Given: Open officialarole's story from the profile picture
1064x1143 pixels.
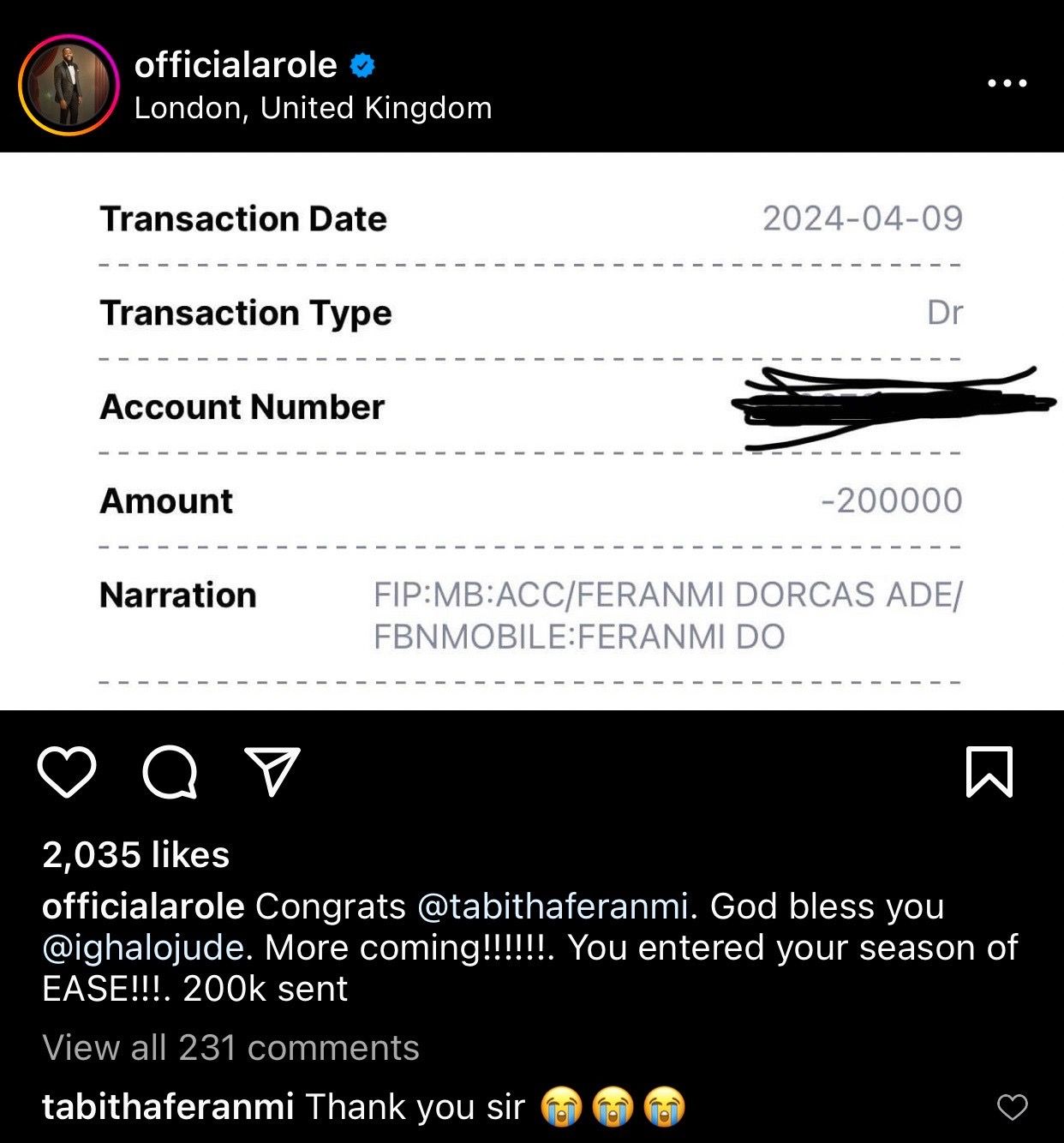Looking at the screenshot, I should (x=68, y=85).
